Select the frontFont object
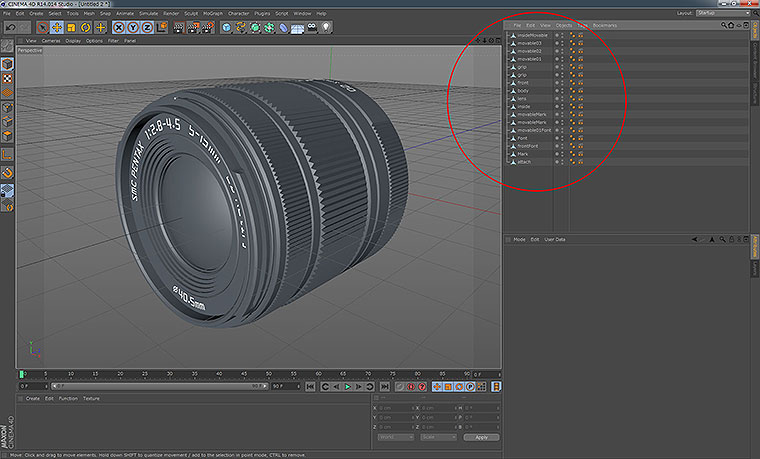This screenshot has height=459, width=760. (528, 146)
